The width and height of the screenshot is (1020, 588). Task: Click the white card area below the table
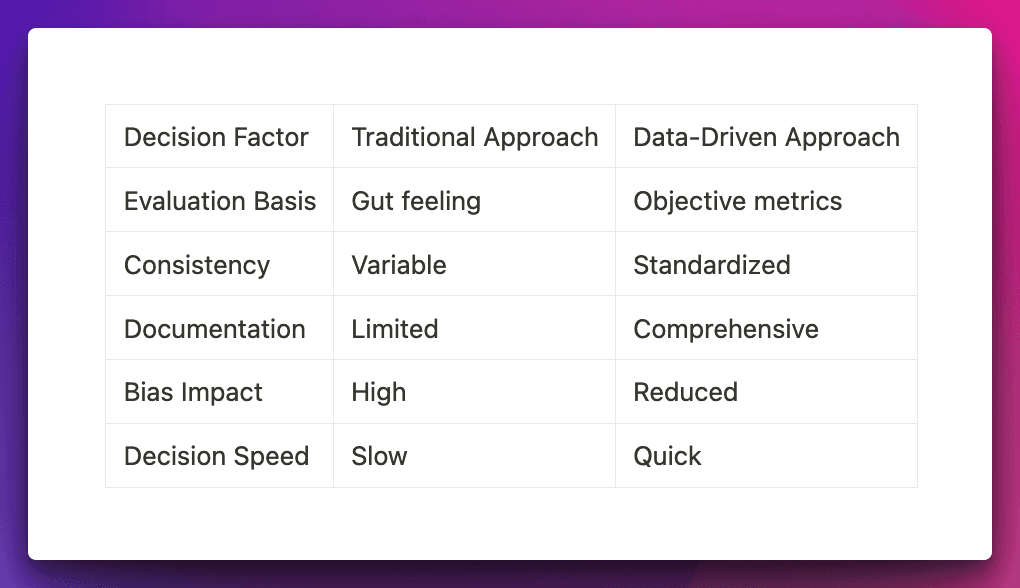pyautogui.click(x=510, y=524)
